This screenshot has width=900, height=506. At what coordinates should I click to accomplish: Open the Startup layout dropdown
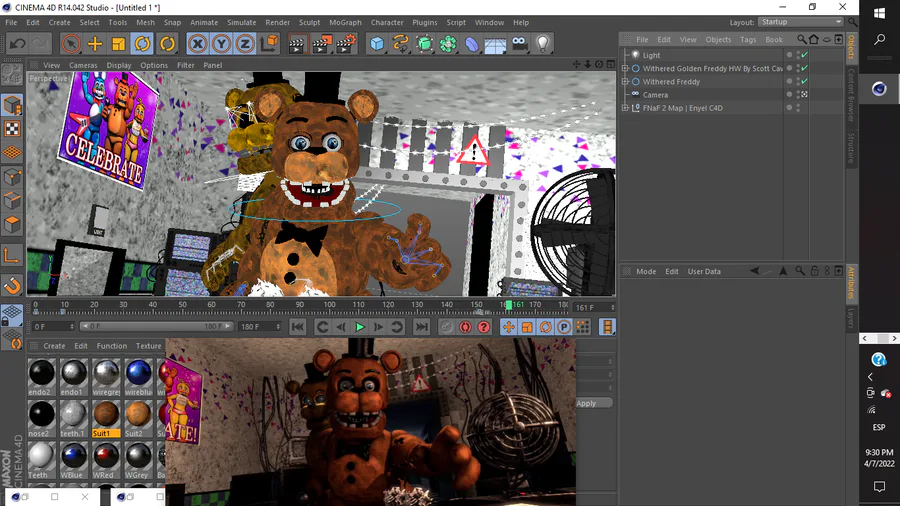(800, 22)
